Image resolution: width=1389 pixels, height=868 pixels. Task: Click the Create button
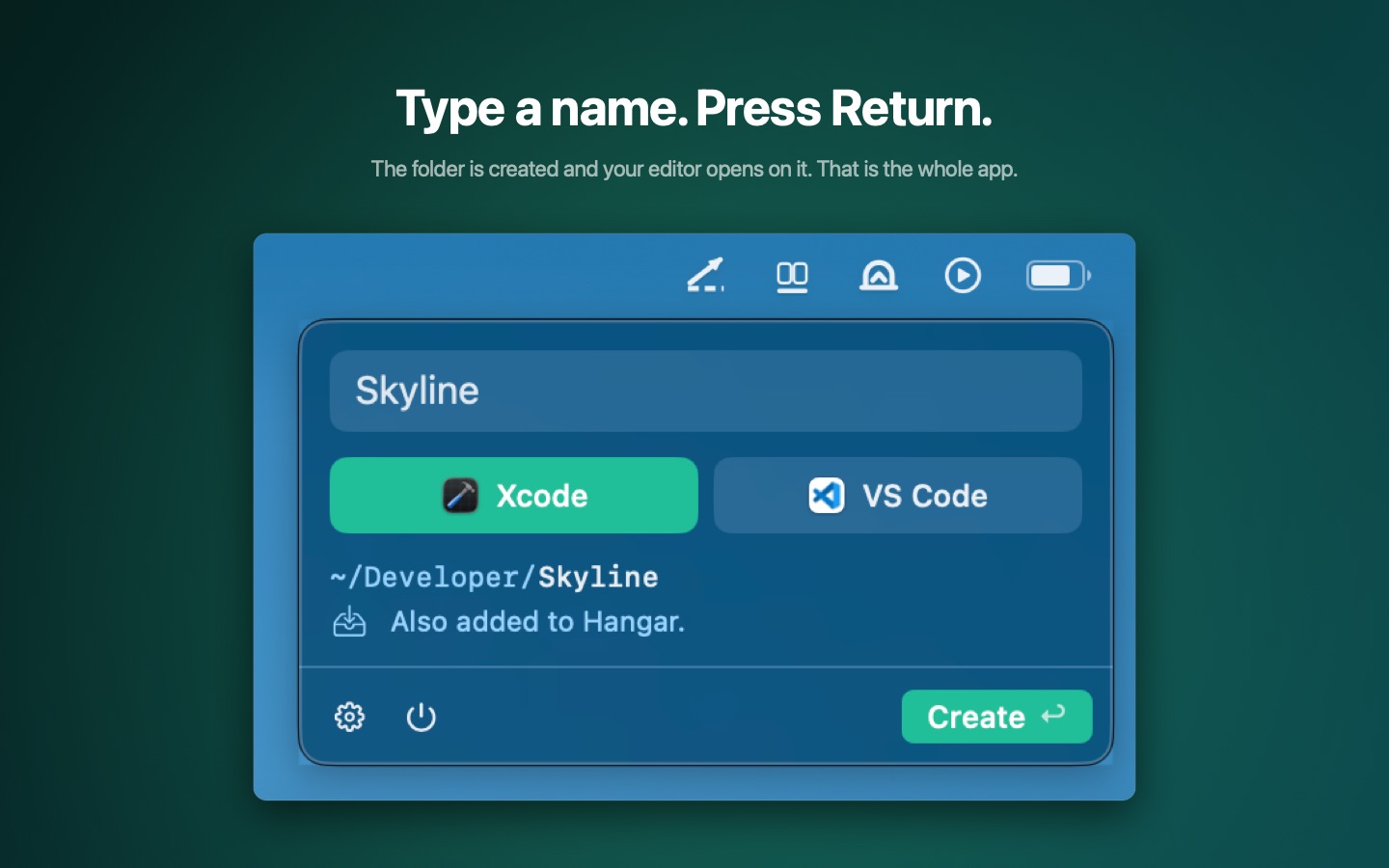[996, 717]
